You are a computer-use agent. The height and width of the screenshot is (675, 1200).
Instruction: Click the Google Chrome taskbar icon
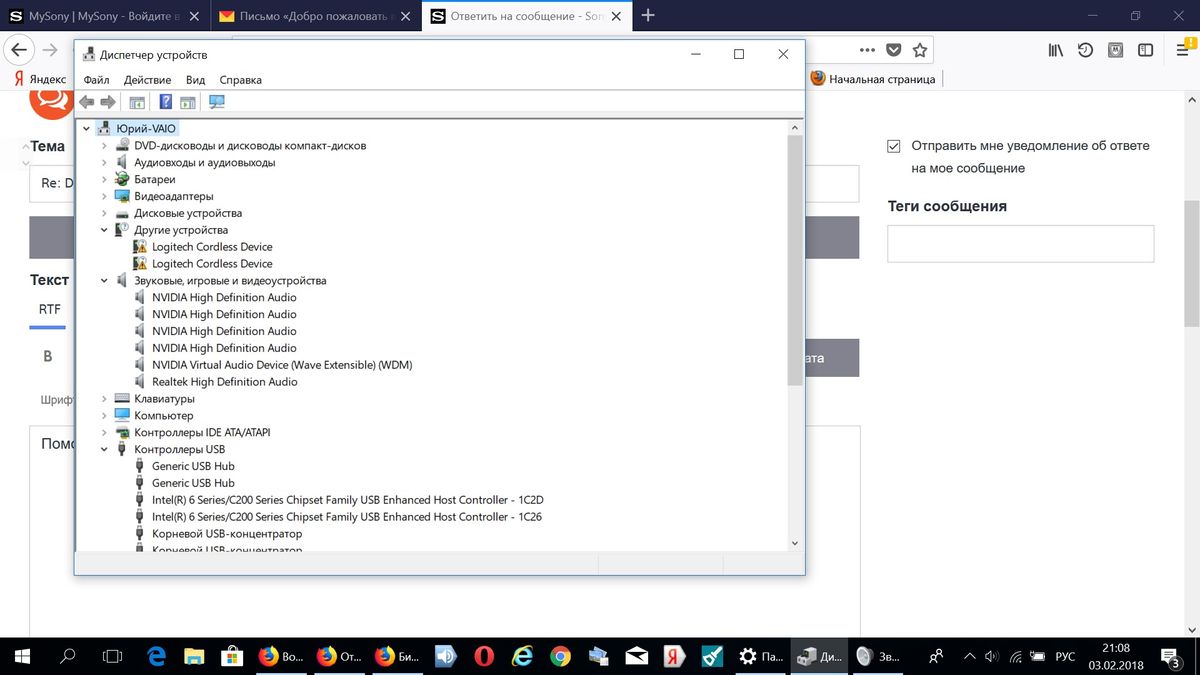click(x=560, y=656)
